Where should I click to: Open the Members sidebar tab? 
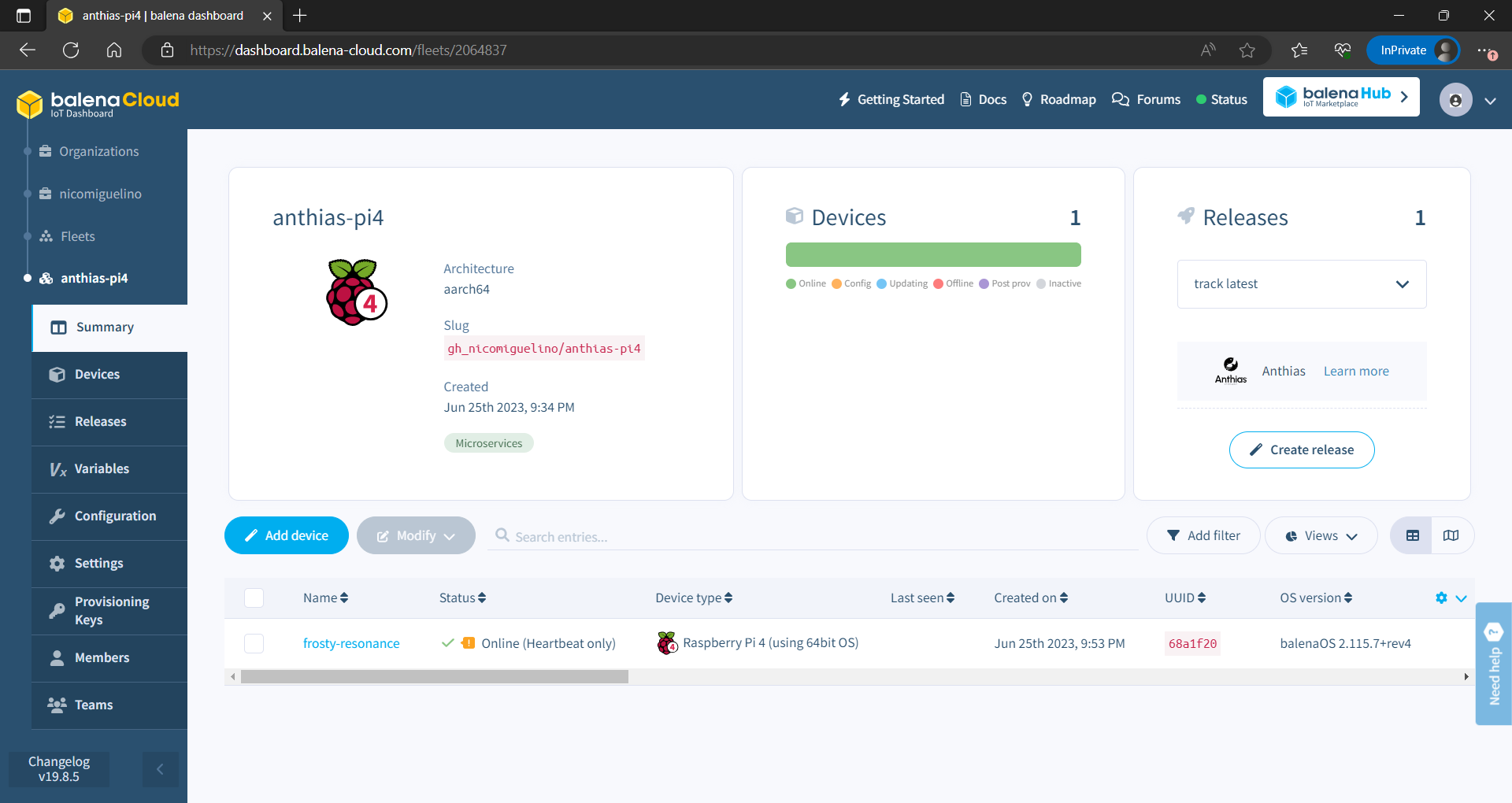tap(109, 658)
